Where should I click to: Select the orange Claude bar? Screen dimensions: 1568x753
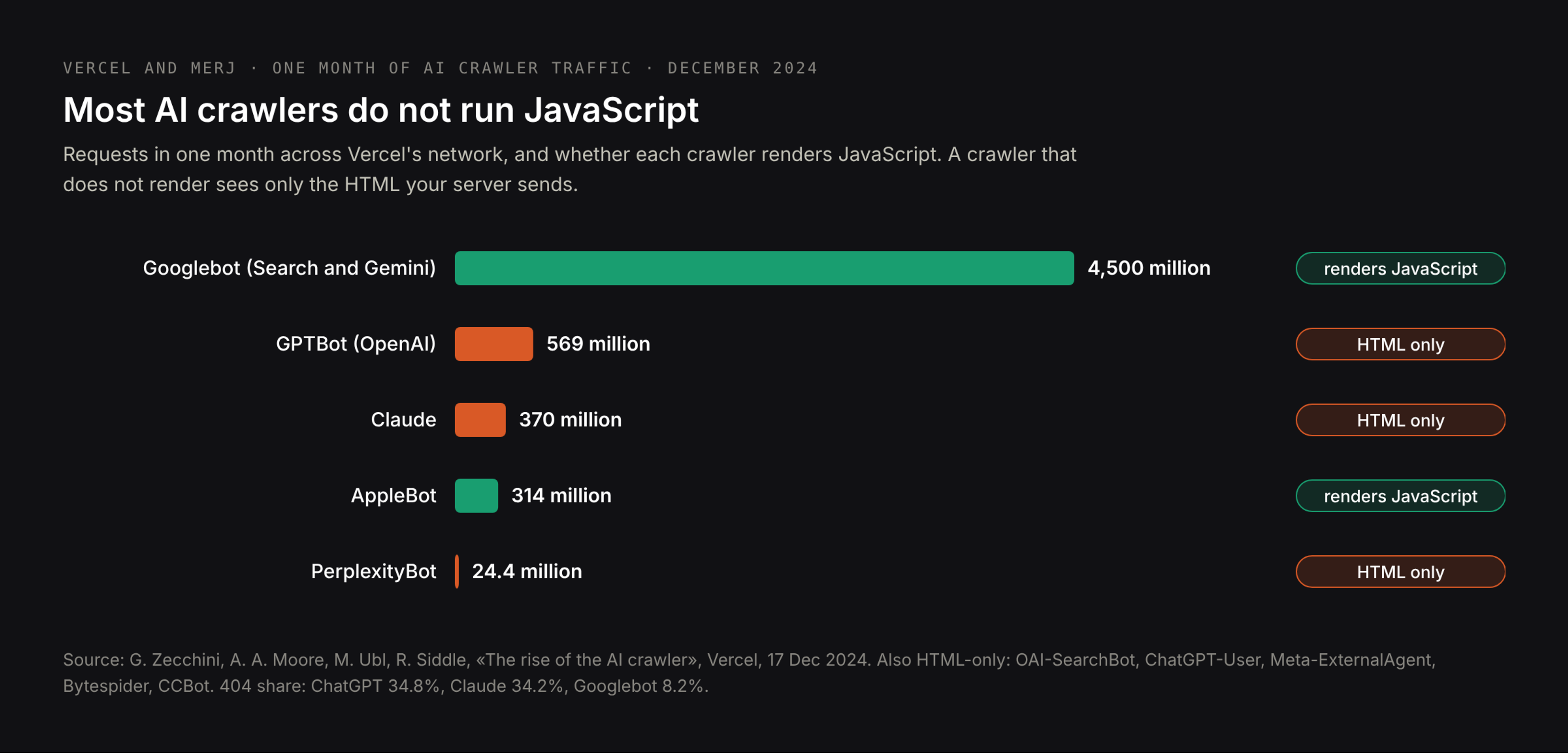(480, 420)
